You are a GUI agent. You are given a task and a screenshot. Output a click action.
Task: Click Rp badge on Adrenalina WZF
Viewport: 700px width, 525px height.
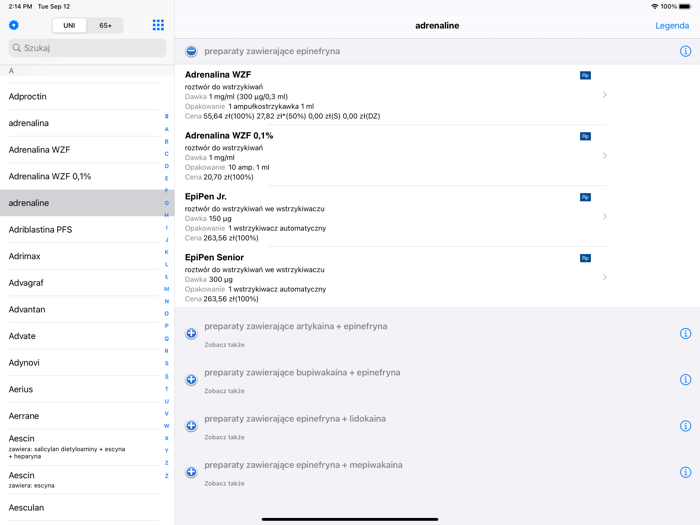tap(585, 75)
